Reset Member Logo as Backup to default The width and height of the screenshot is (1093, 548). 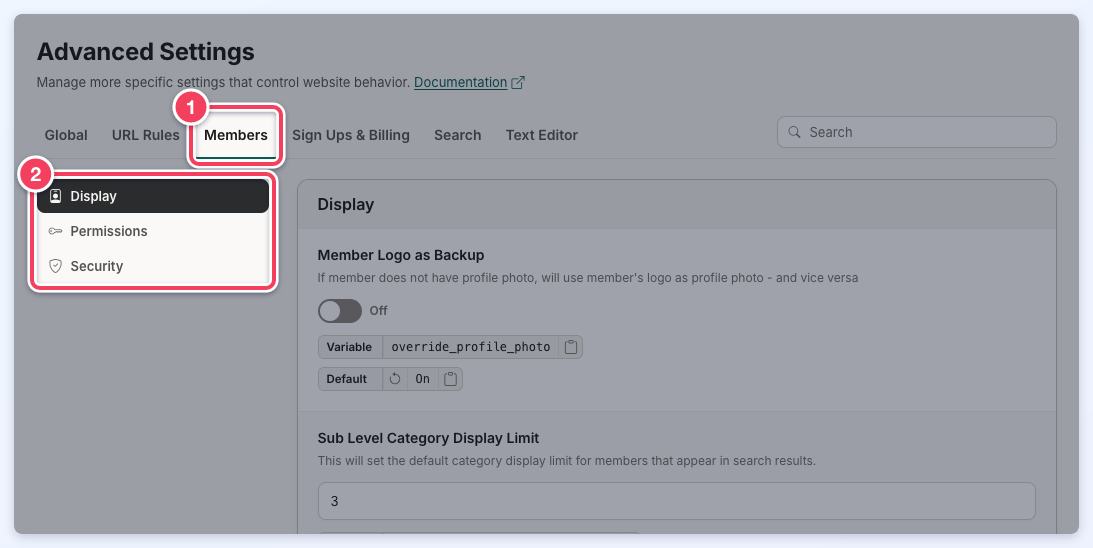[x=395, y=379]
